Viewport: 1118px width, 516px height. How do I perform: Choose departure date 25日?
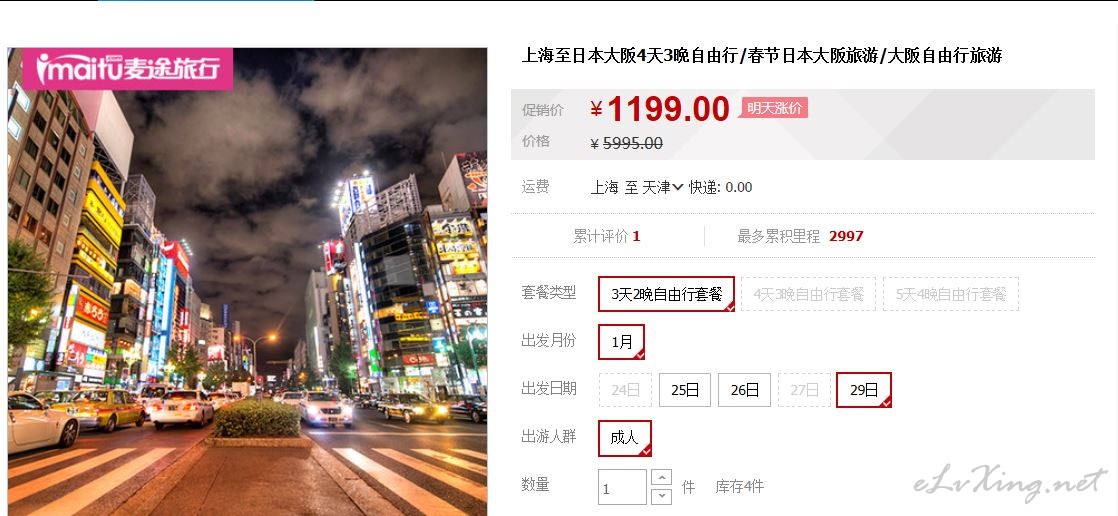coord(684,390)
